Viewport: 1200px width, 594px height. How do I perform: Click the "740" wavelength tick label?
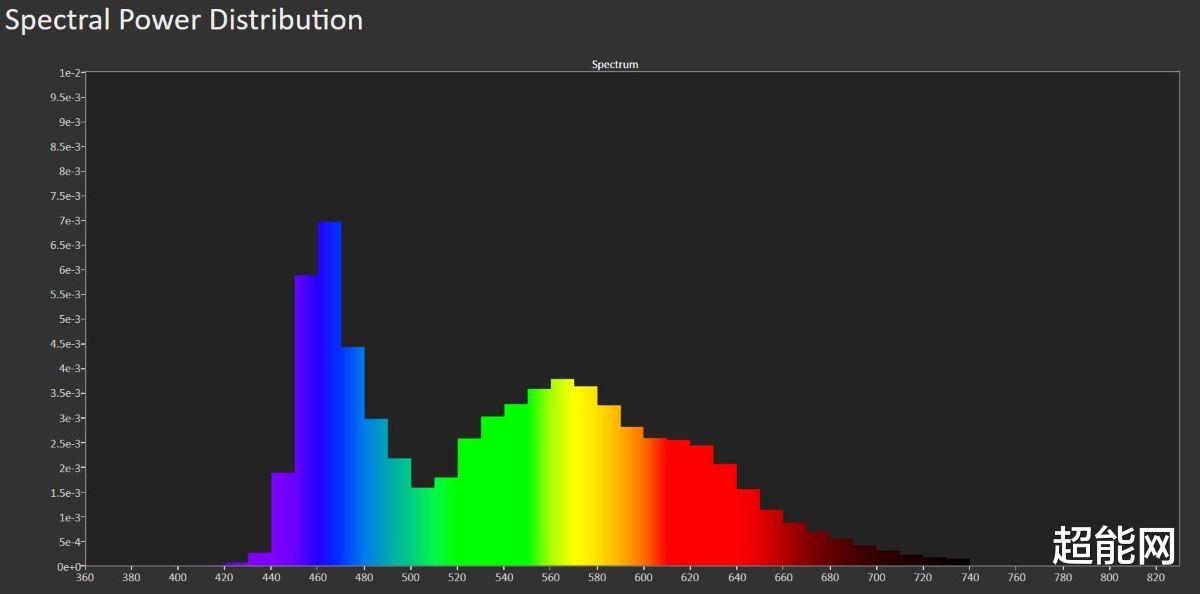(x=970, y=578)
